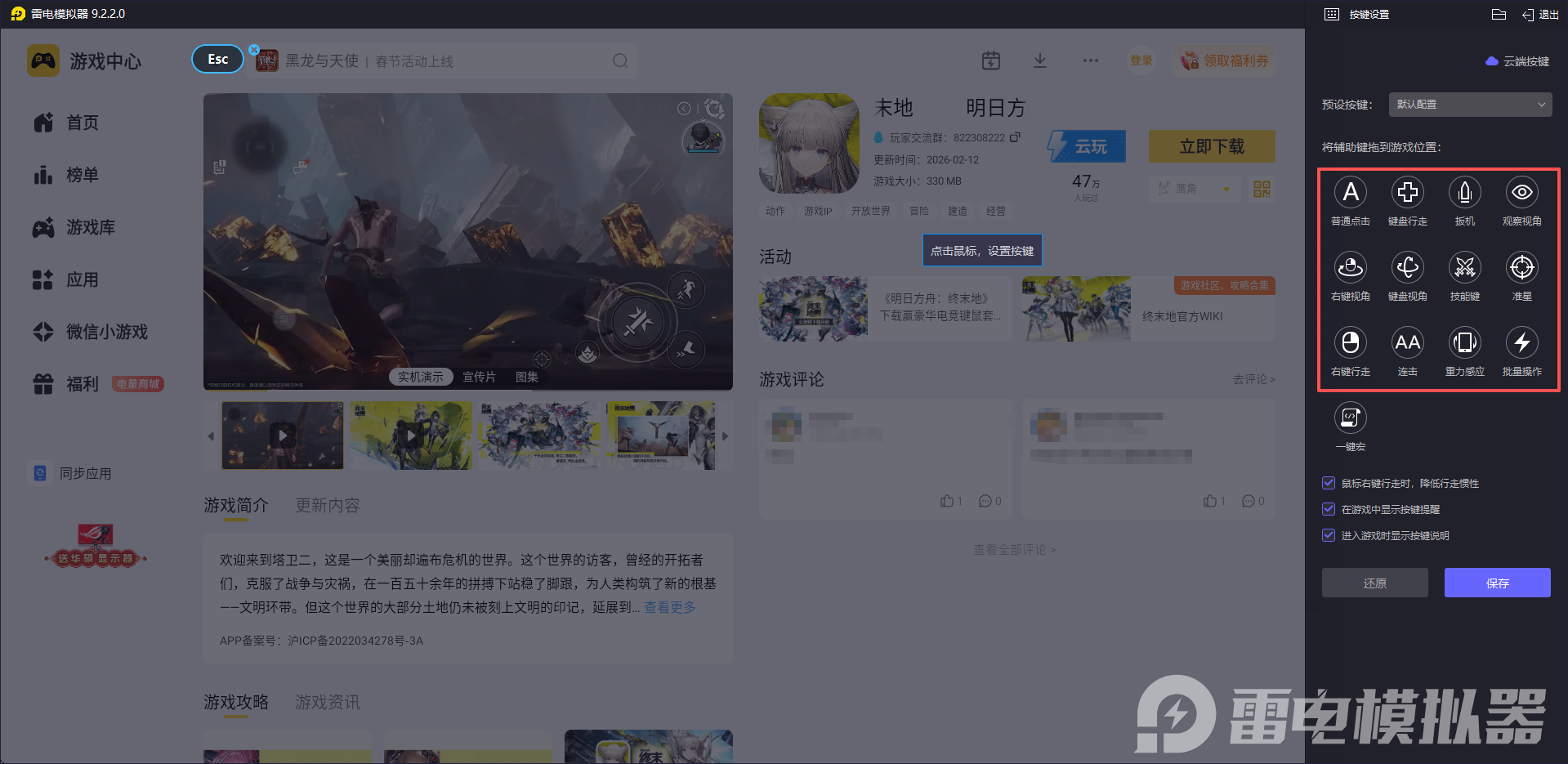The image size is (1568, 764).
Task: Open 福利 in the sidebar
Action: (66, 384)
